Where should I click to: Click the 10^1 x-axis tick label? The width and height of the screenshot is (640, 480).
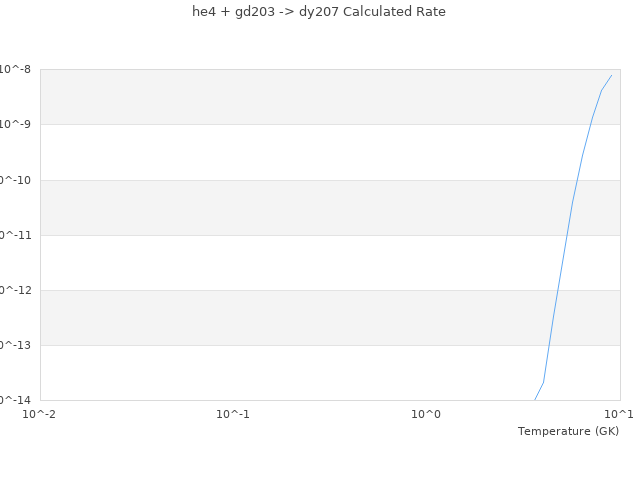[619, 414]
